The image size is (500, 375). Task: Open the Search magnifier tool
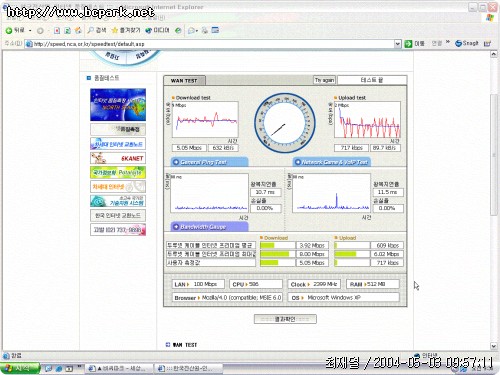pyautogui.click(x=90, y=30)
